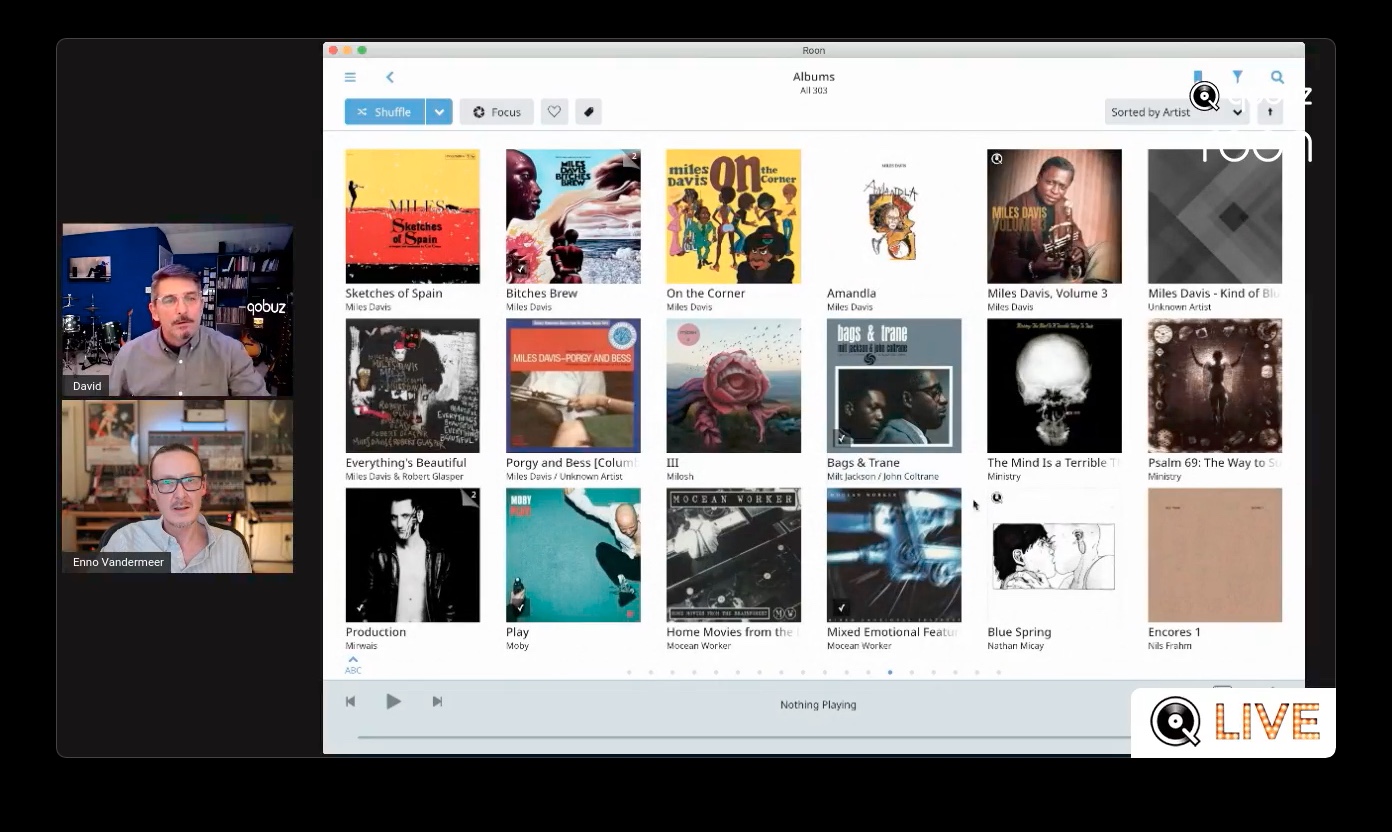1392x832 pixels.
Task: Skip to next track
Action: 437,702
